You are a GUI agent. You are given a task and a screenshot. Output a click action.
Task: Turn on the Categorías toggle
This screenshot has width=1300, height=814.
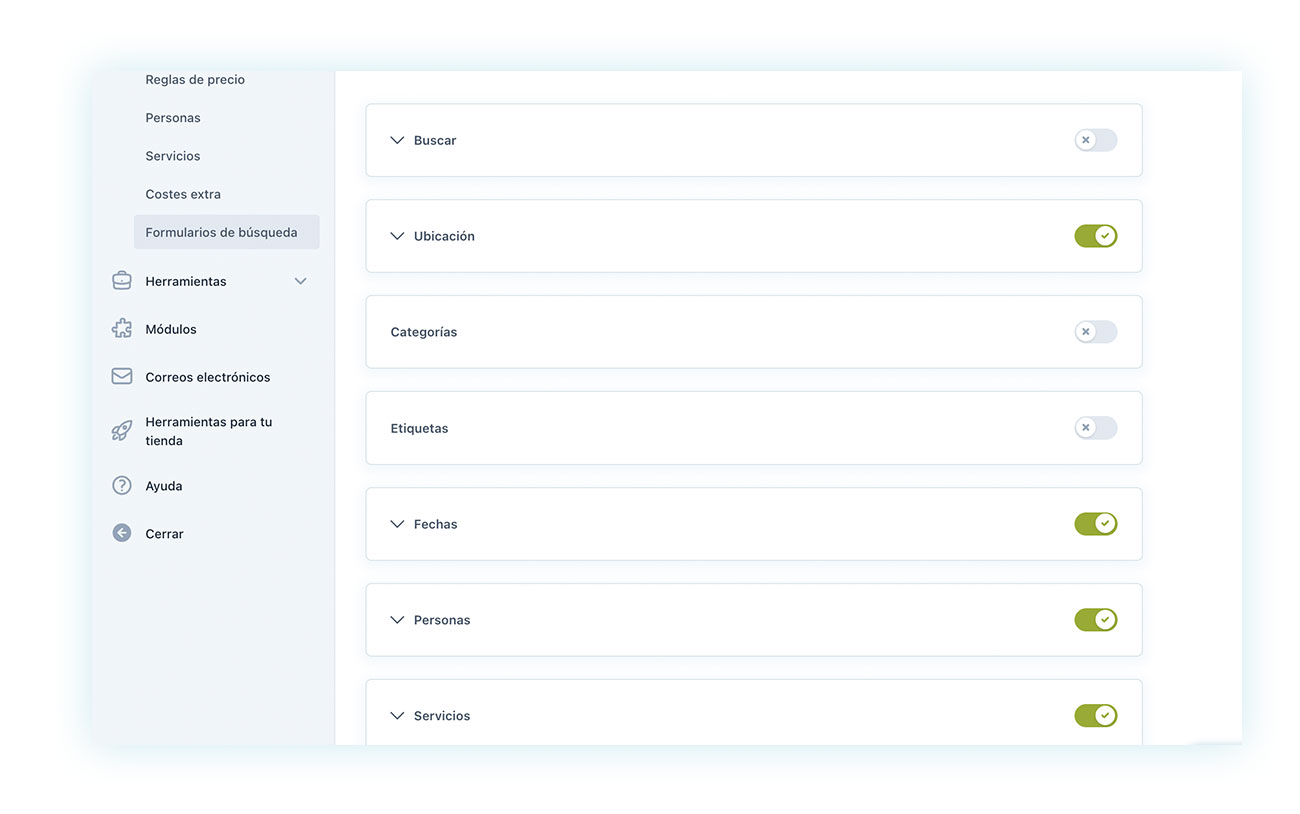coord(1095,332)
